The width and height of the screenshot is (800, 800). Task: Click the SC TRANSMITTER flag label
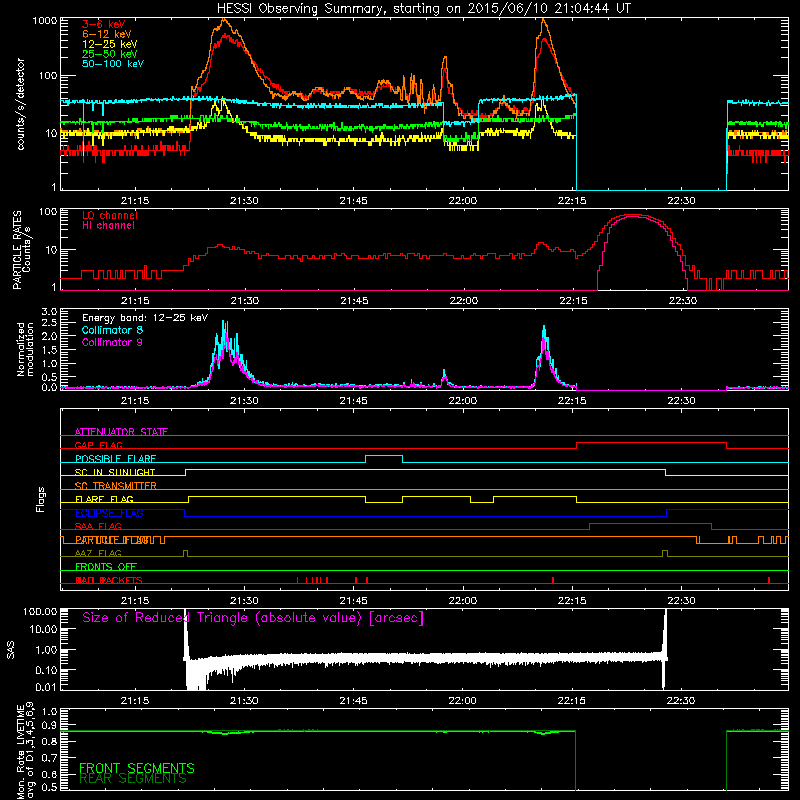pos(116,485)
